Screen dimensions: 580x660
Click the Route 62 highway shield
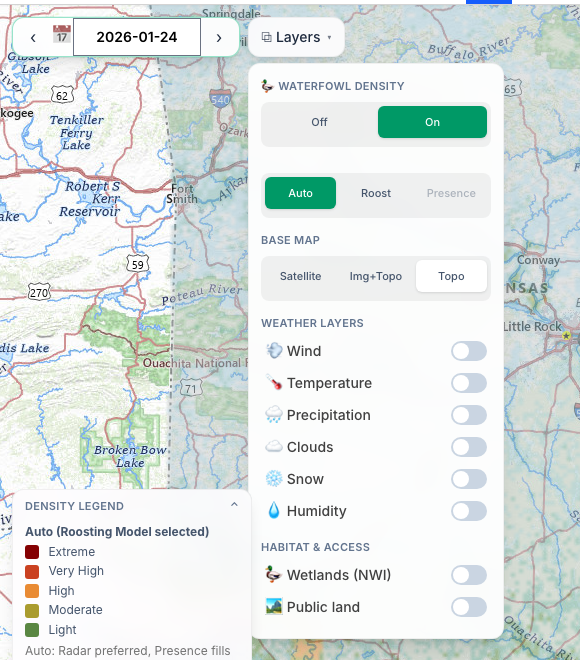[x=62, y=96]
